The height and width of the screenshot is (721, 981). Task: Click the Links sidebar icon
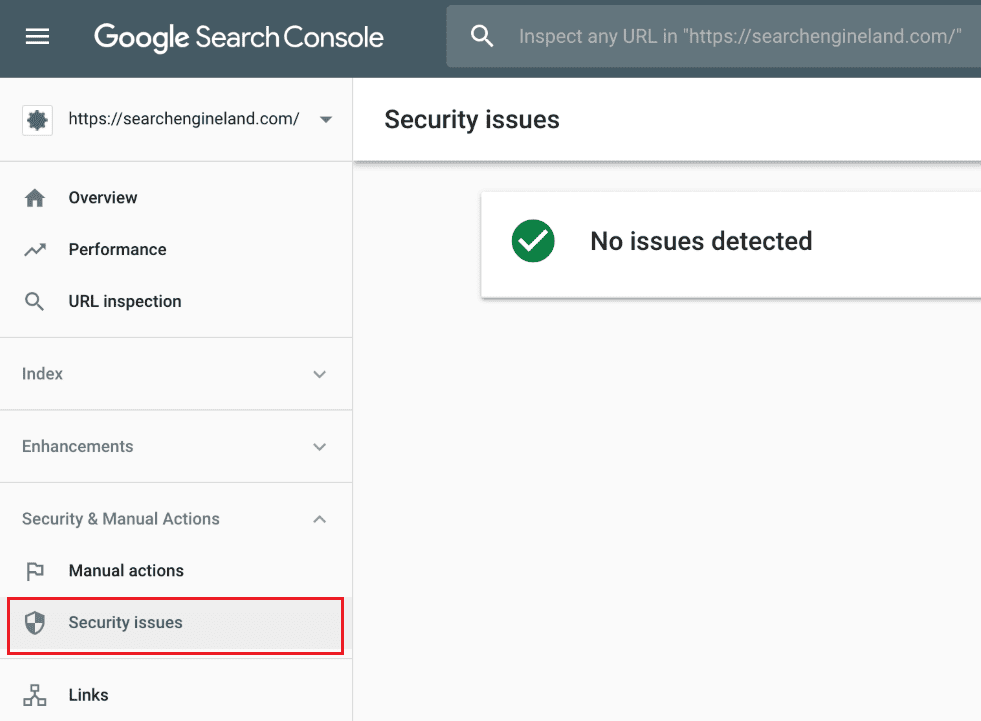35,695
